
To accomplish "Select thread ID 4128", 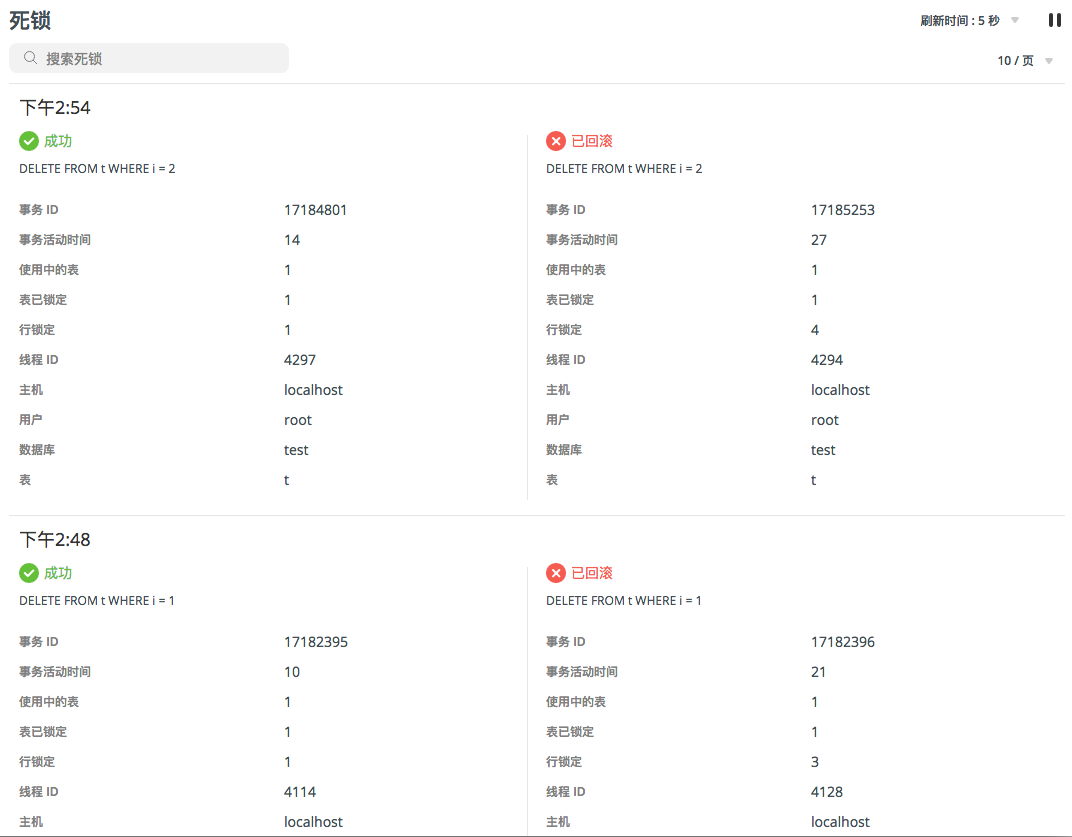I will tap(827, 792).
